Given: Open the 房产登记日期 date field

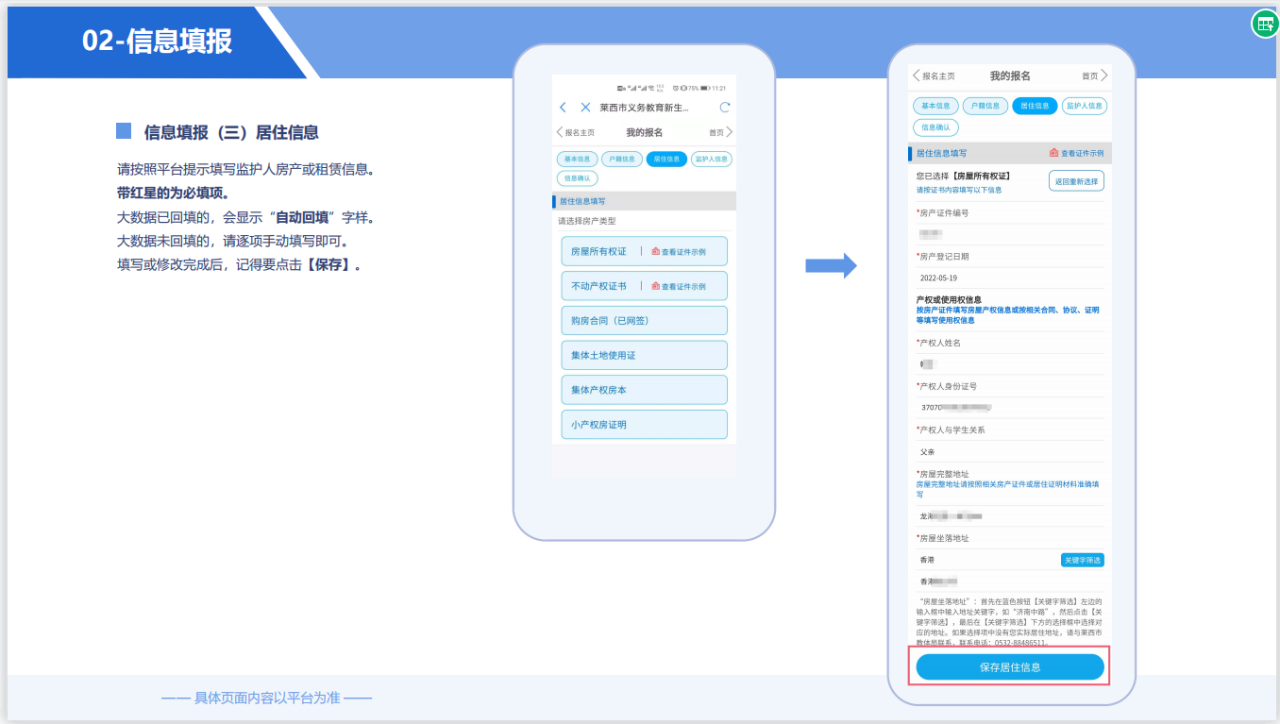Looking at the screenshot, I should click(x=1009, y=278).
